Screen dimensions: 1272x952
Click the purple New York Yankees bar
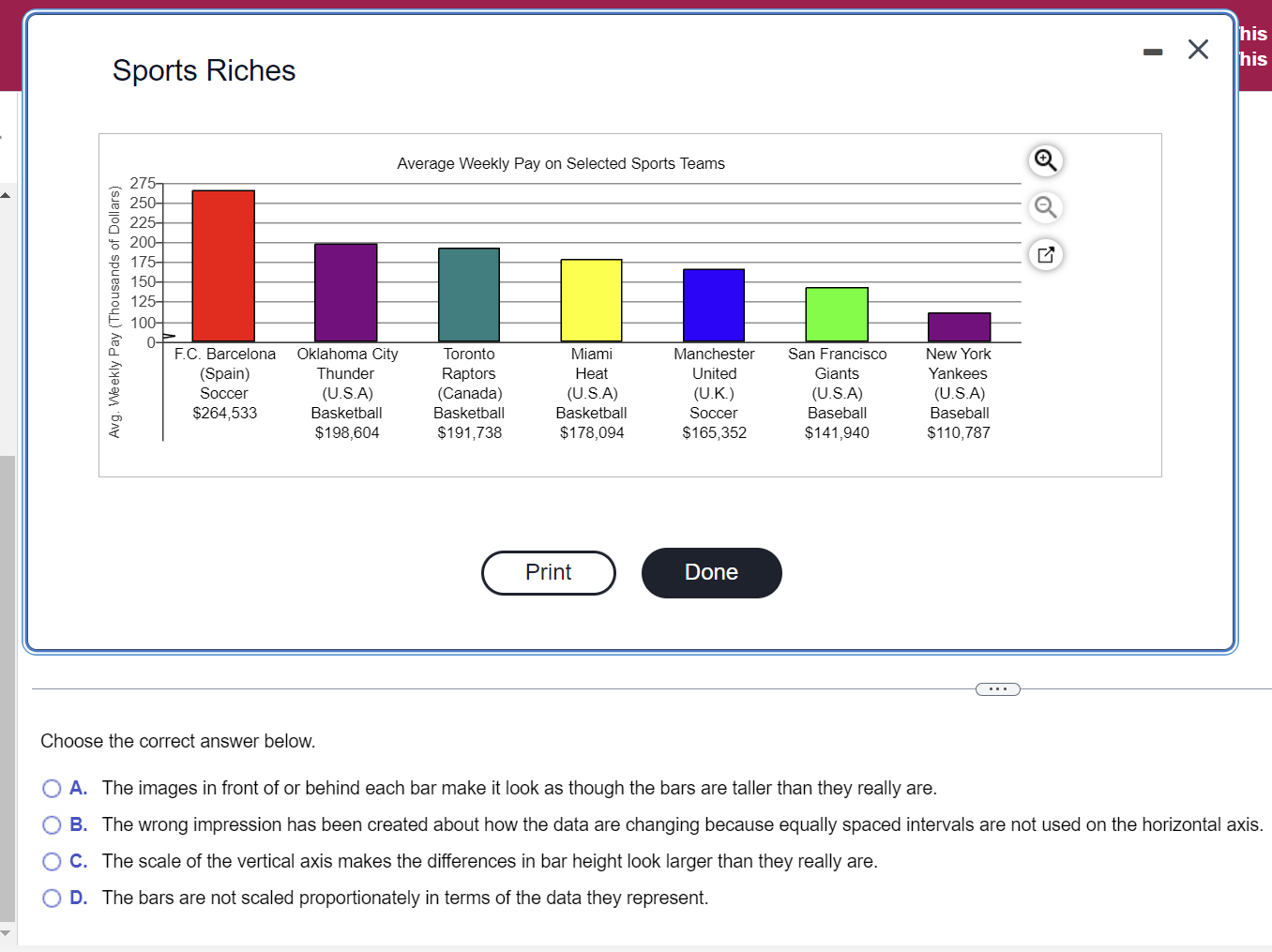(x=959, y=327)
